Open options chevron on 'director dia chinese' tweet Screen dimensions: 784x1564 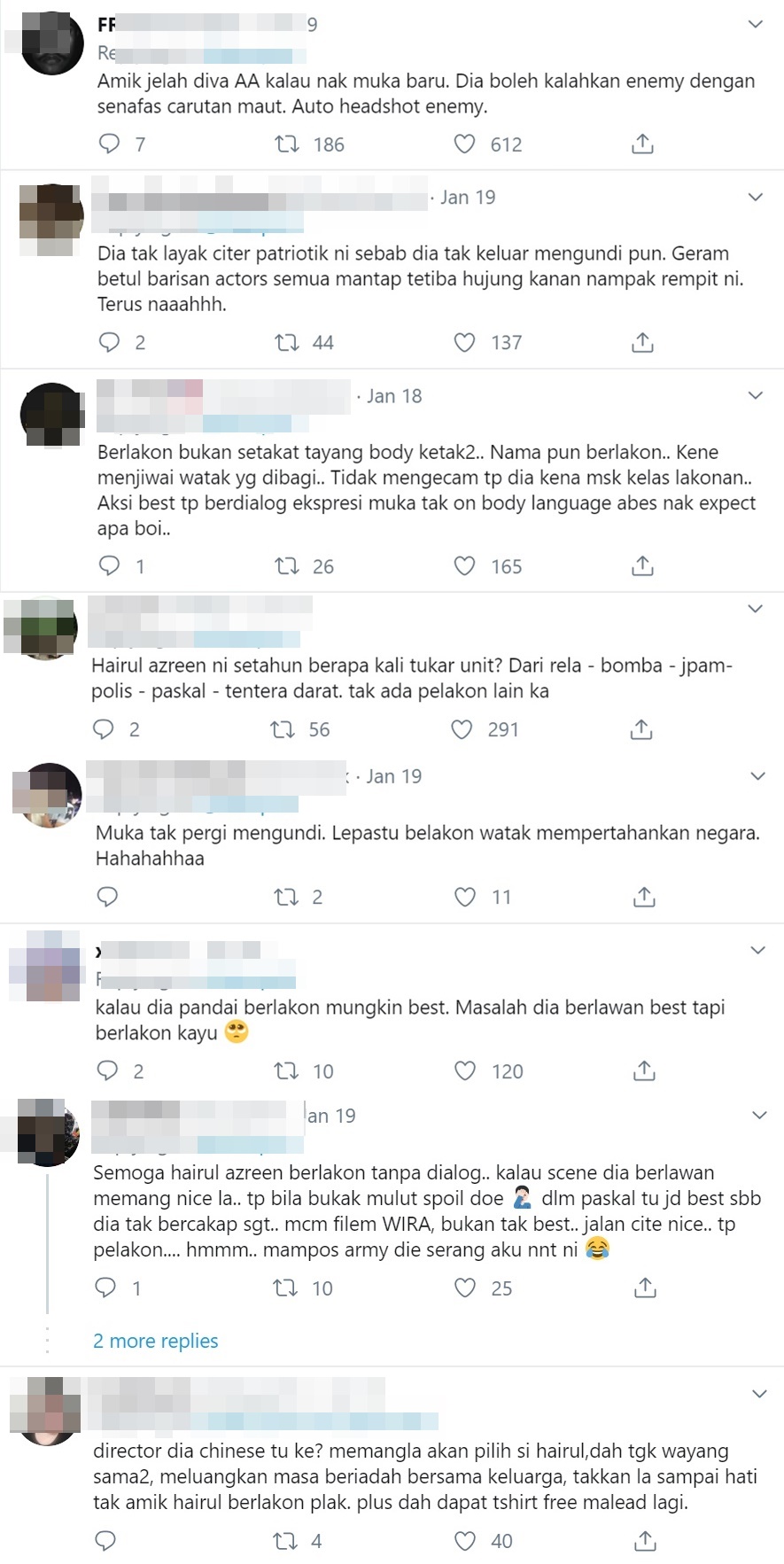pyautogui.click(x=759, y=1394)
